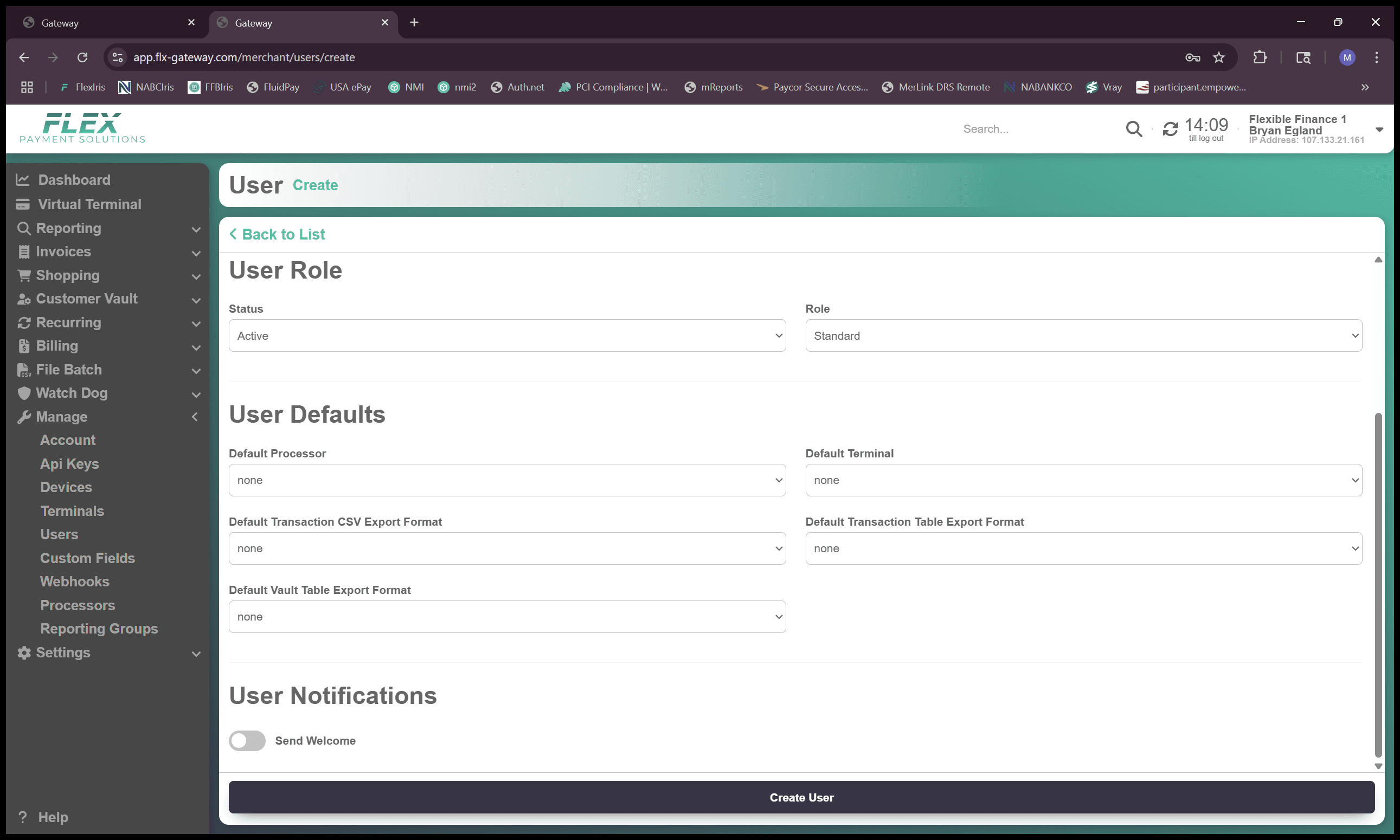The image size is (1400, 840).
Task: Open the browser extensions puzzle icon
Action: (x=1260, y=57)
